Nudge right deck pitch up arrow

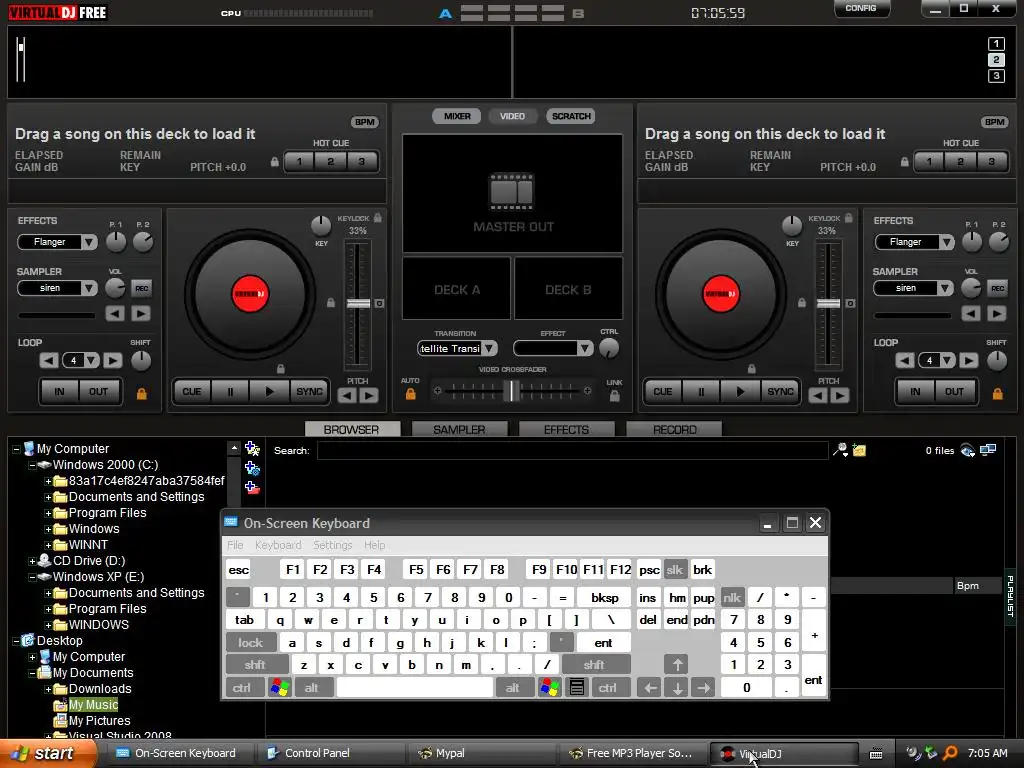pyautogui.click(x=840, y=395)
